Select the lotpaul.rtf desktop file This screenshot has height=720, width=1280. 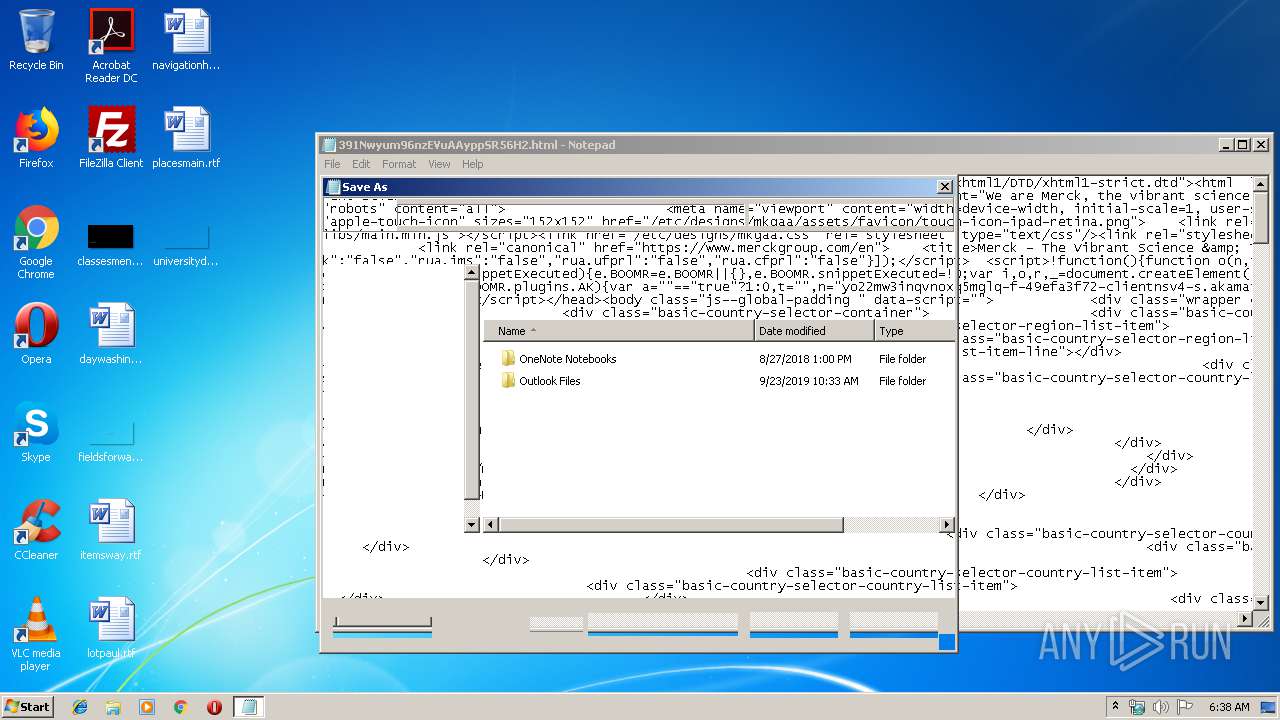click(110, 628)
